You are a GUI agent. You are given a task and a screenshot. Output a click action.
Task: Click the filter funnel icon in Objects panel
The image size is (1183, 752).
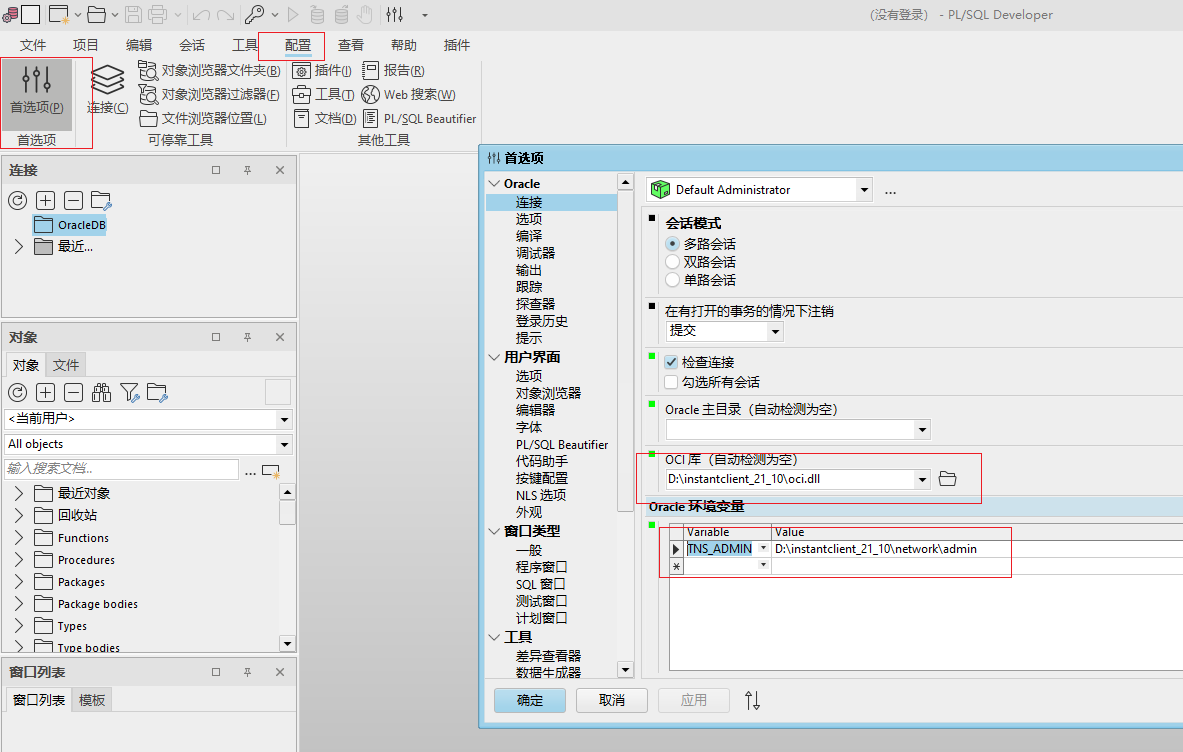[130, 392]
